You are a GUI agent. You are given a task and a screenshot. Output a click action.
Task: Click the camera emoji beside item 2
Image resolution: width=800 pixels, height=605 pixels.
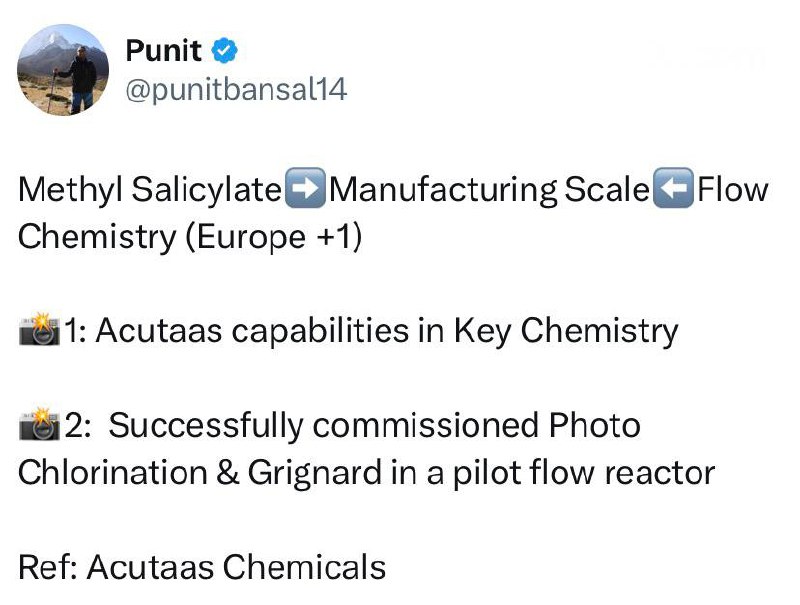tap(40, 426)
